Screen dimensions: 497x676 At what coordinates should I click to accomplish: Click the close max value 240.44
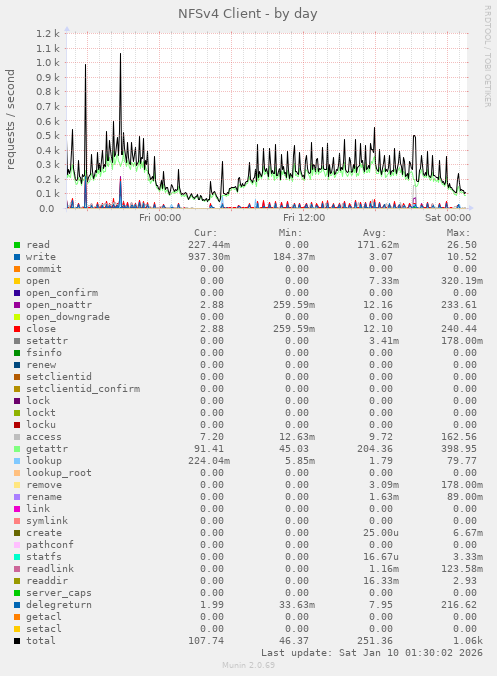[x=459, y=329]
